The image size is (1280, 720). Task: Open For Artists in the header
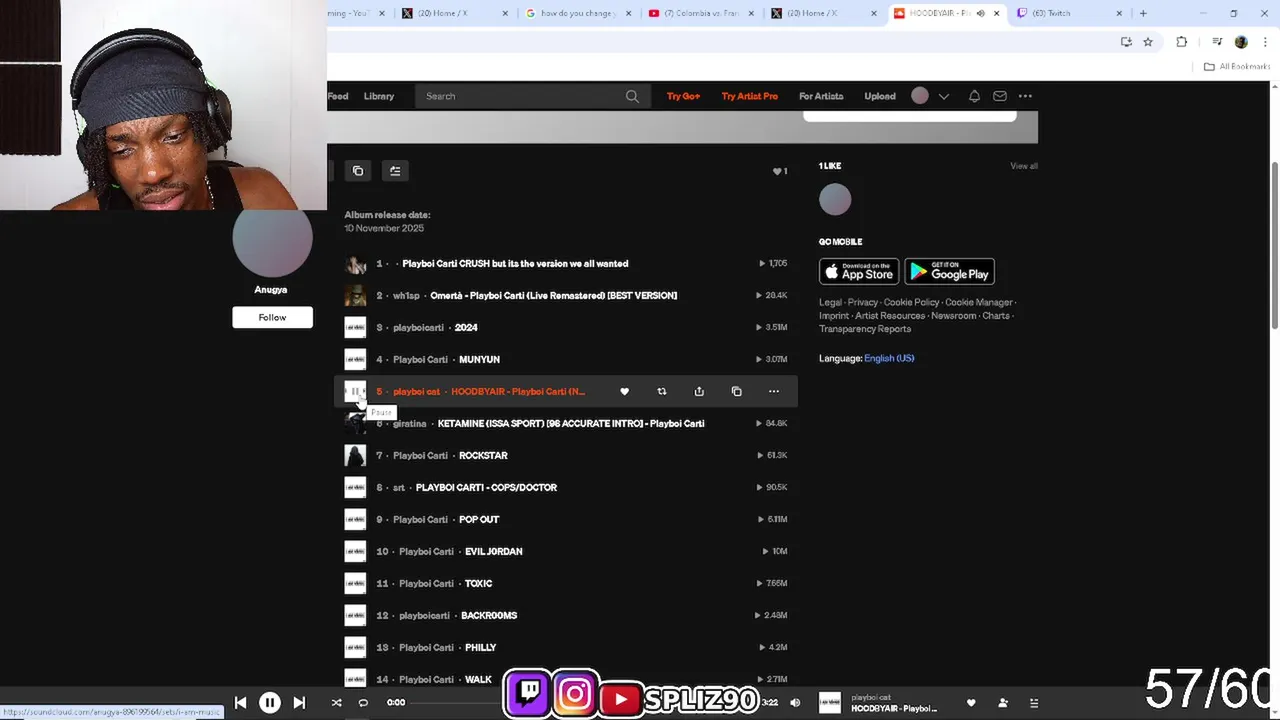(x=821, y=96)
